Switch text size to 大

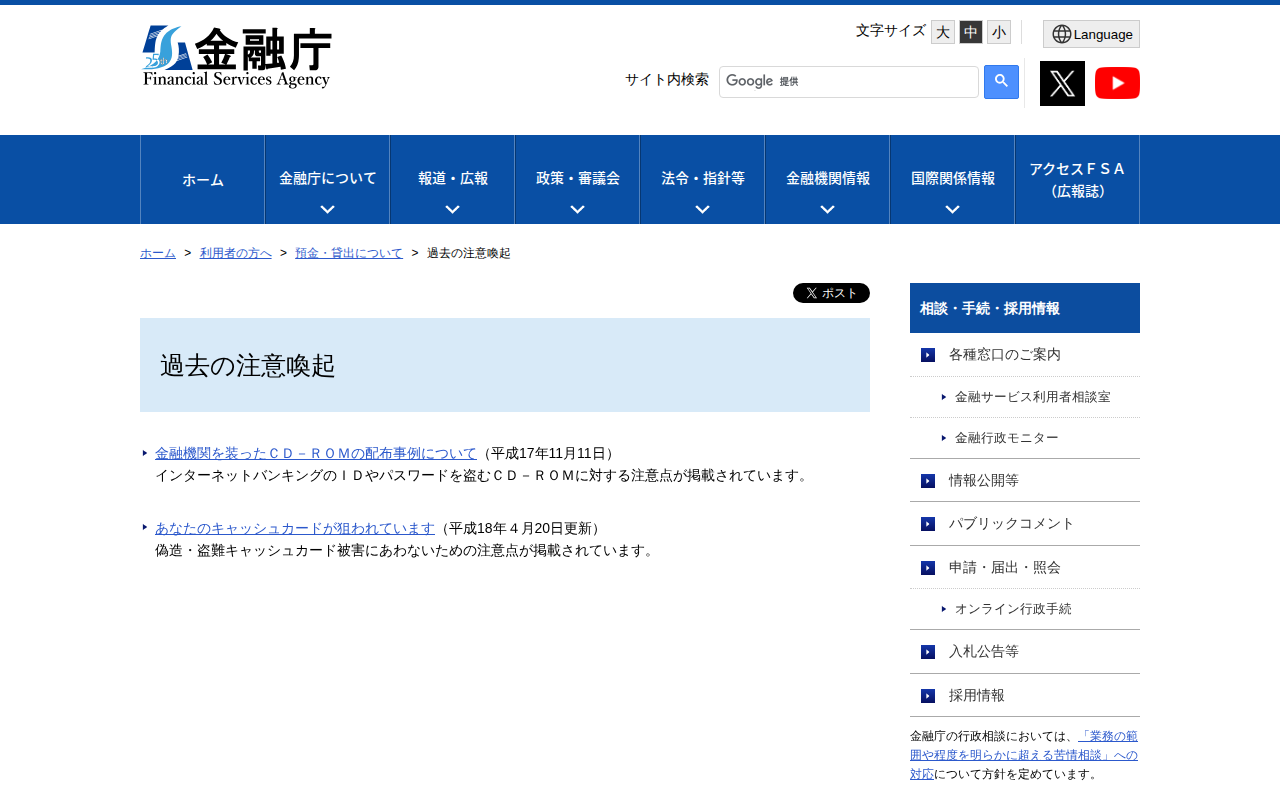941,31
